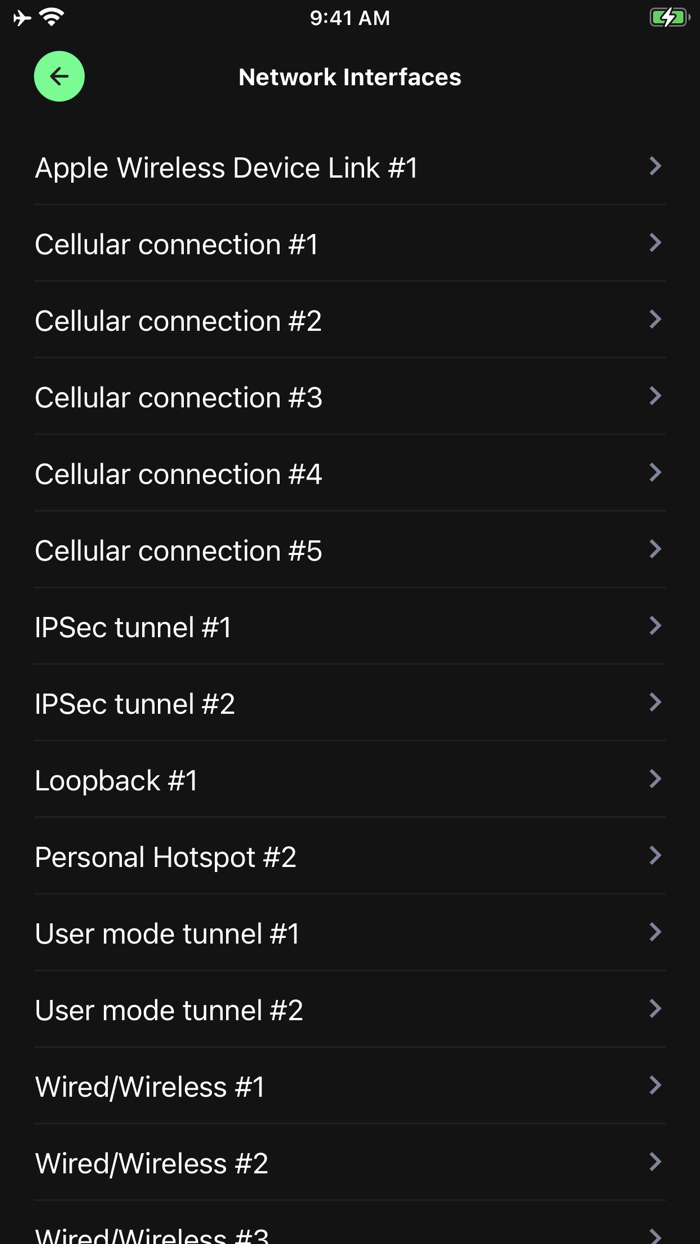The height and width of the screenshot is (1244, 700).
Task: Tap the battery charging icon
Action: click(x=668, y=17)
